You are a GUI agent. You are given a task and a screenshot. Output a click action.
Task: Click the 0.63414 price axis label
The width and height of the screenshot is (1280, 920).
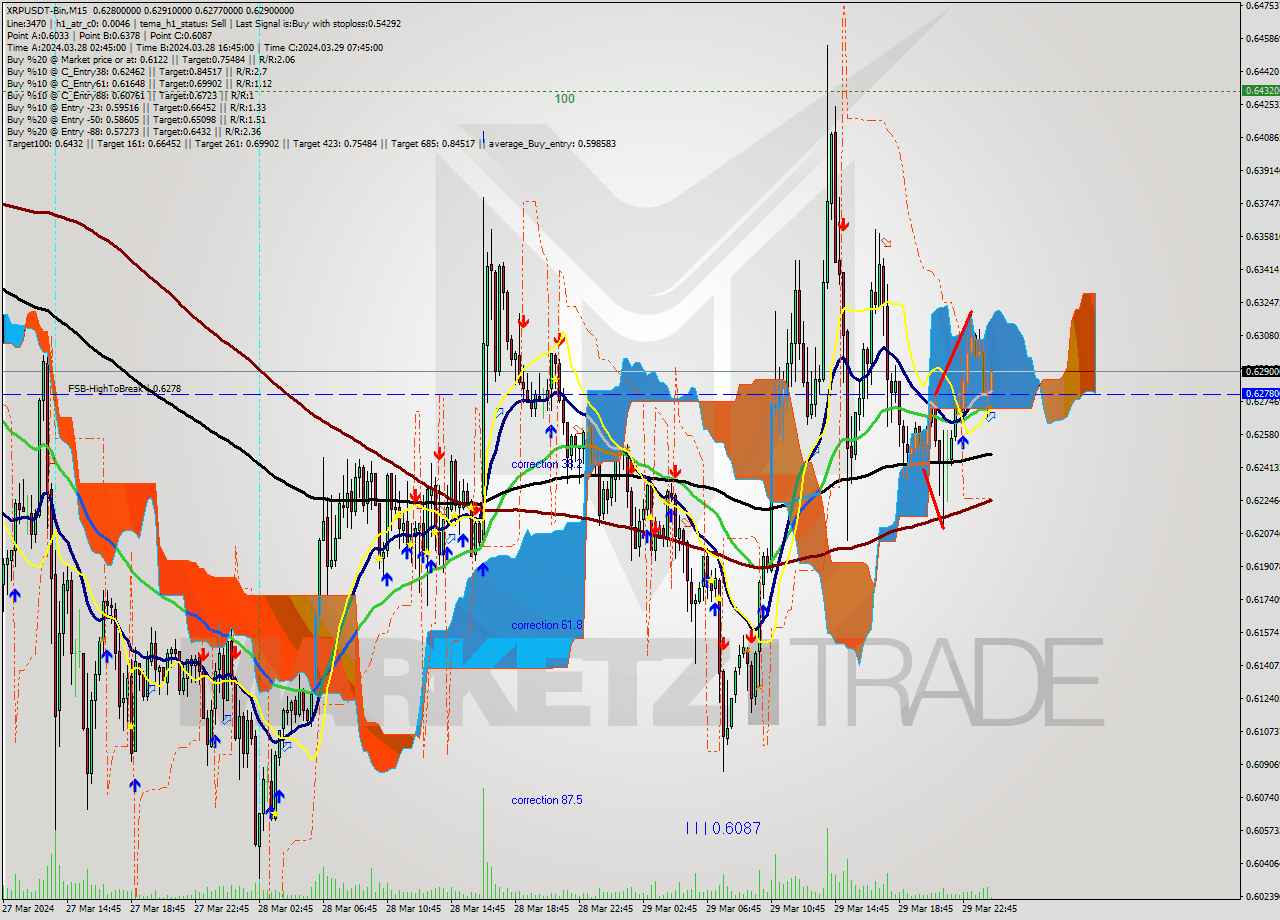pos(1262,270)
